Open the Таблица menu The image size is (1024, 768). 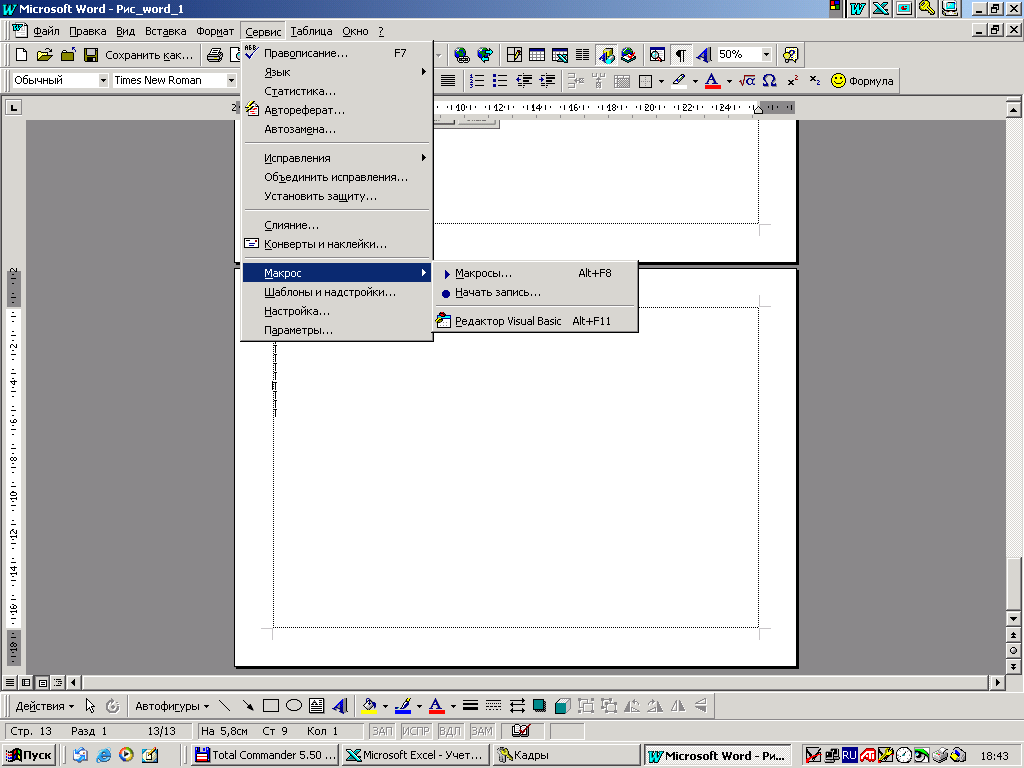point(311,31)
